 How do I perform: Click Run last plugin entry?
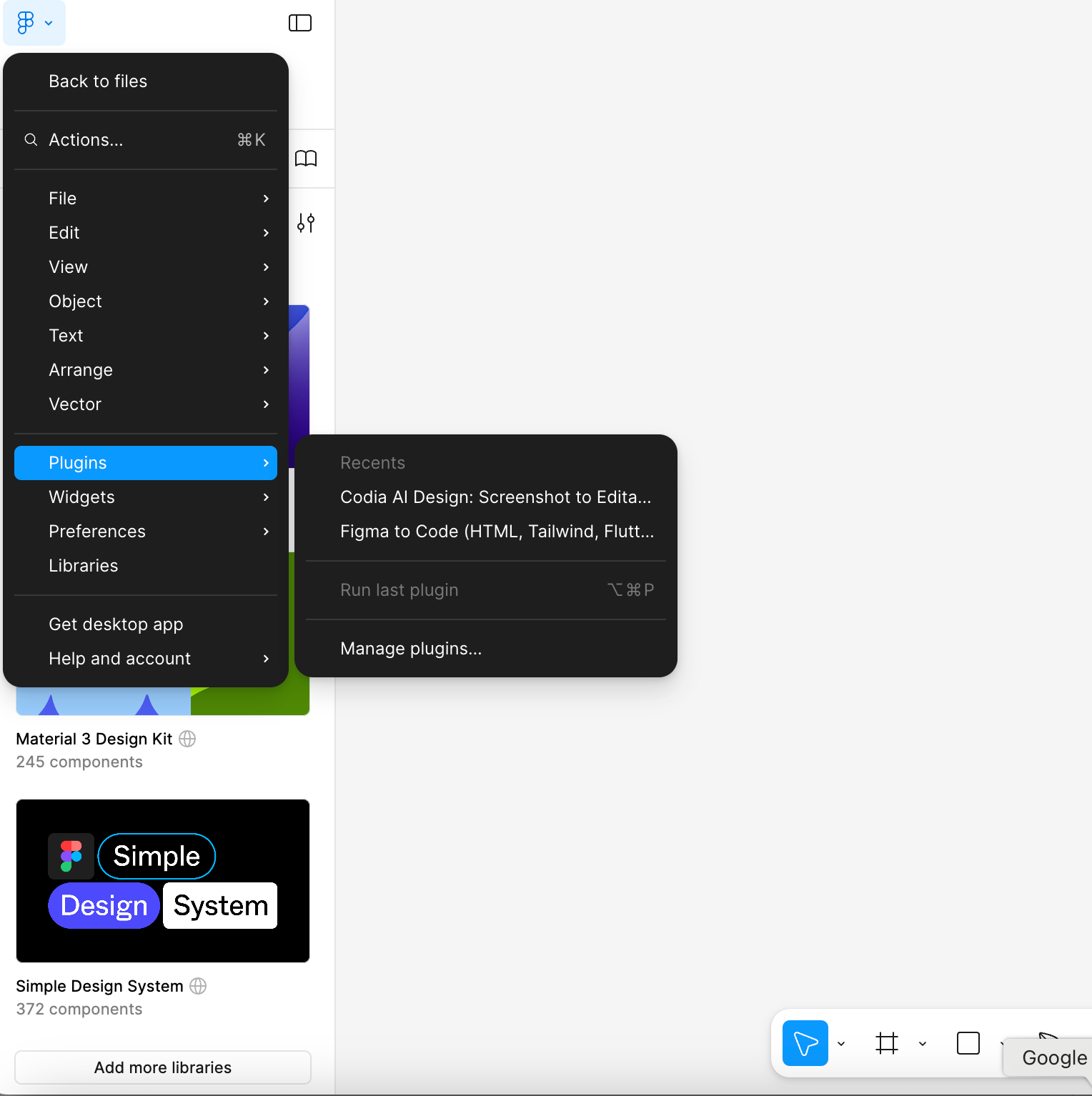tap(486, 590)
